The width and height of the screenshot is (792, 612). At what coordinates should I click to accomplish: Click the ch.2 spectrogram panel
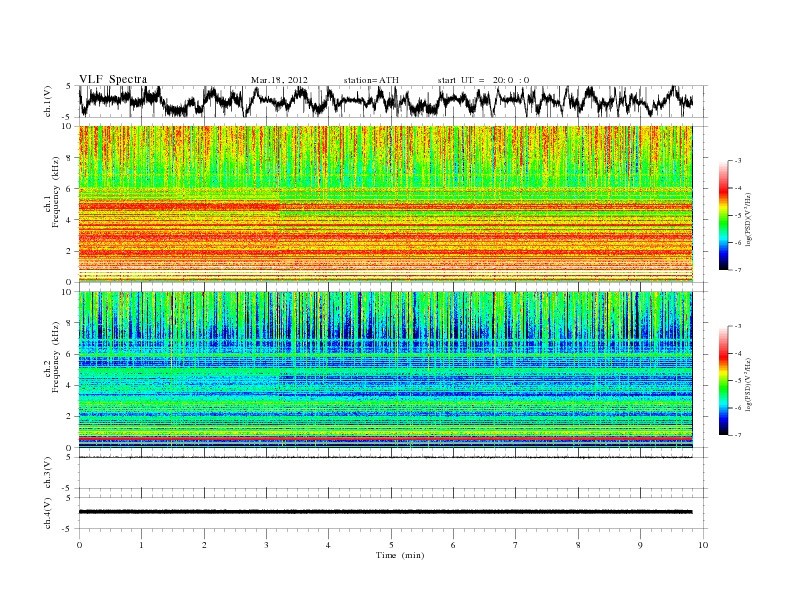click(x=385, y=370)
